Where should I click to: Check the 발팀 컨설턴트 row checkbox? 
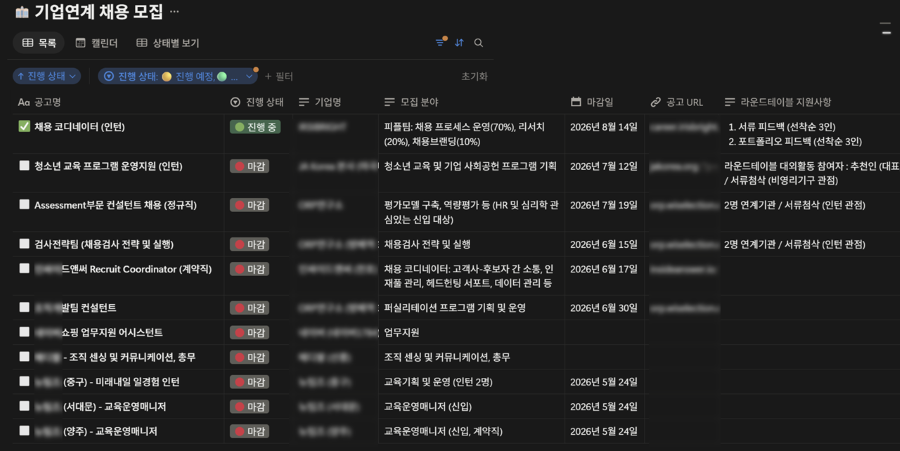click(x=24, y=307)
